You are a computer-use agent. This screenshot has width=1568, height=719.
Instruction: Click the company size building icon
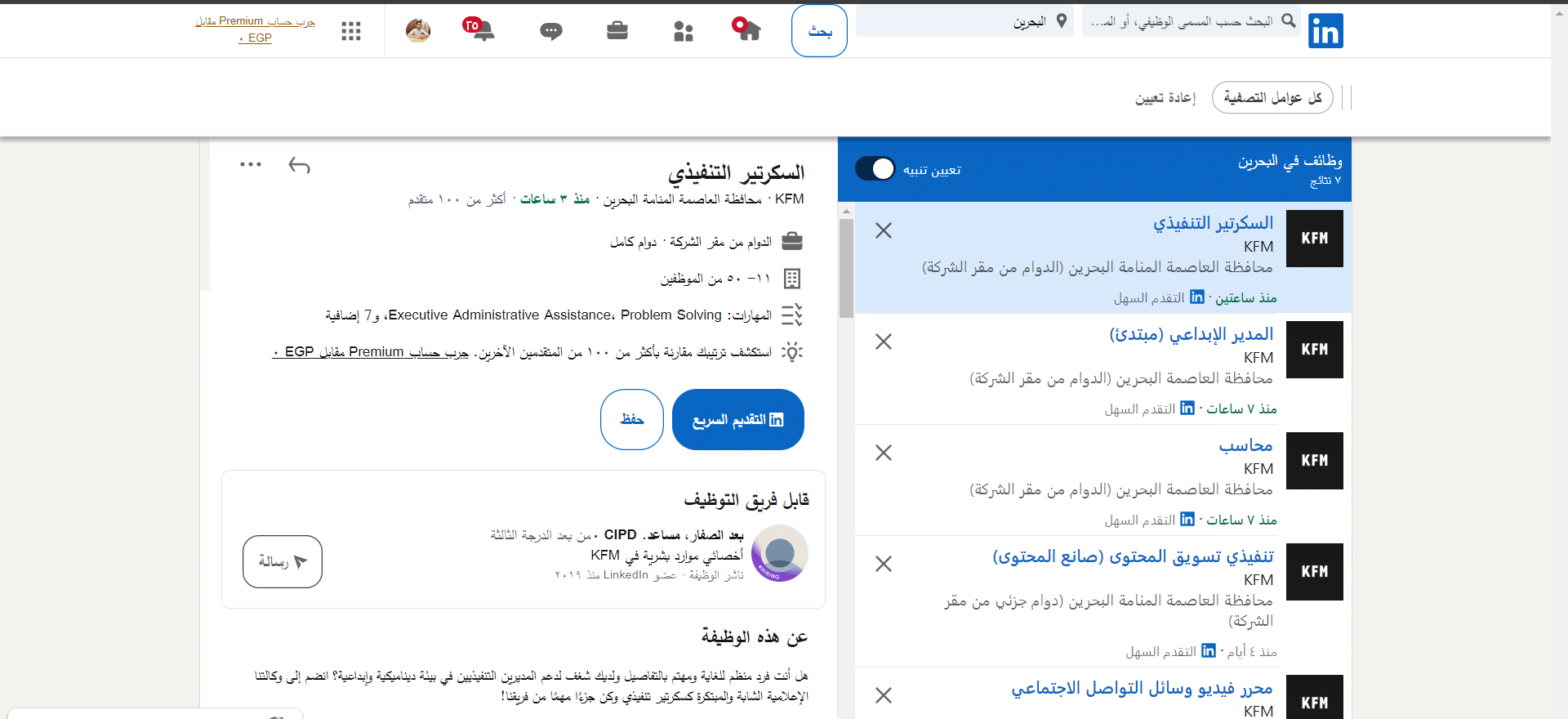click(792, 279)
